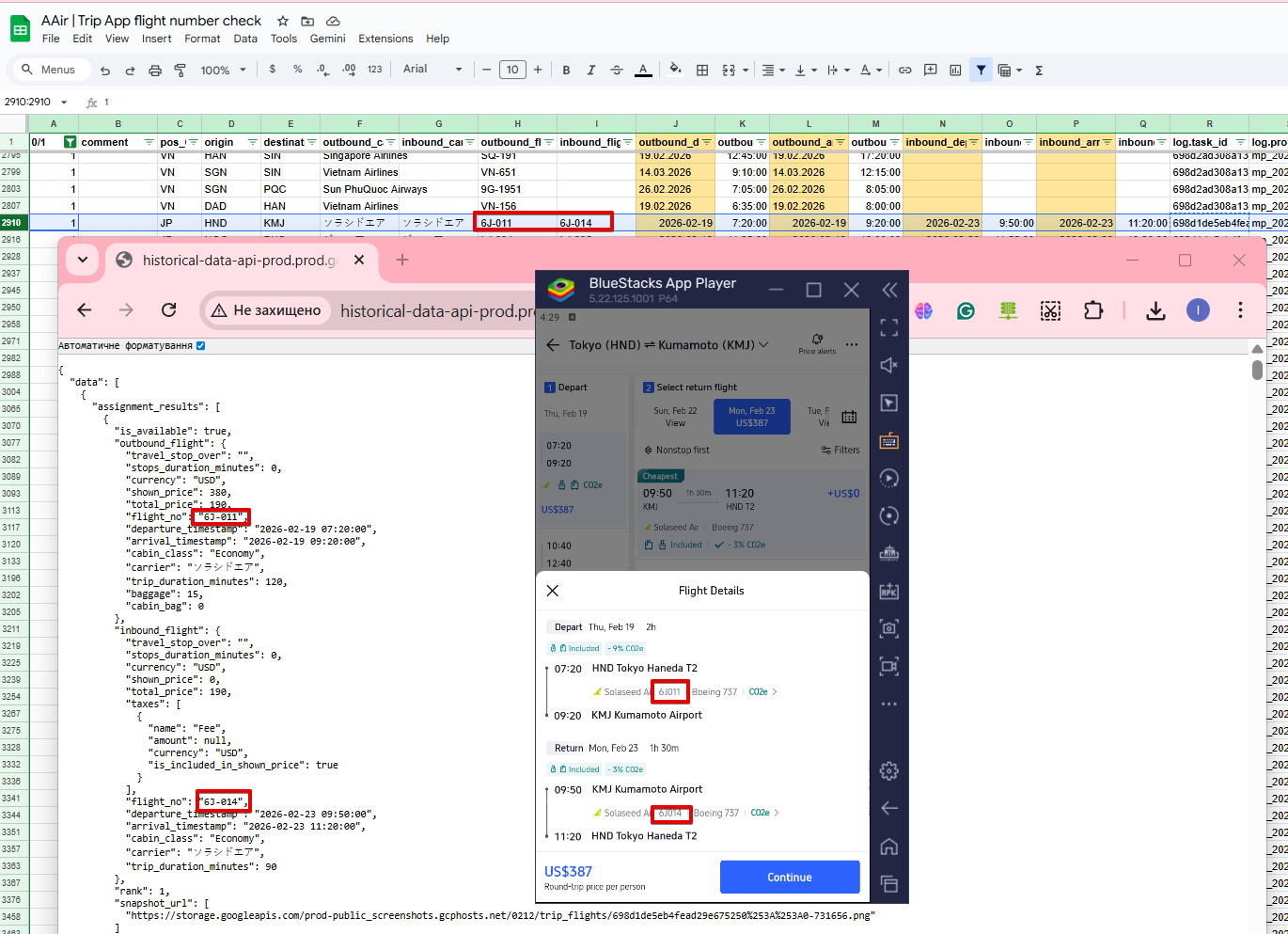Select the Mon, Feb 23 return date tab
The width and height of the screenshot is (1288, 934).
752,417
